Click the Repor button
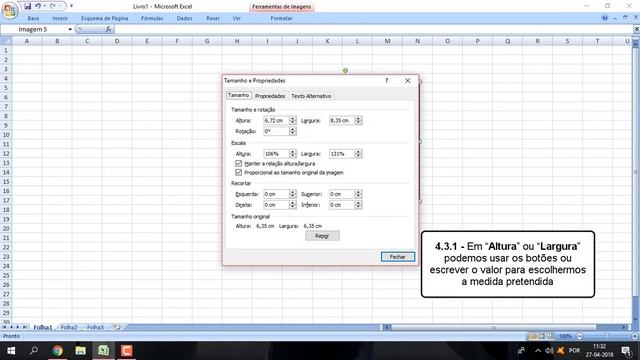 [x=322, y=236]
